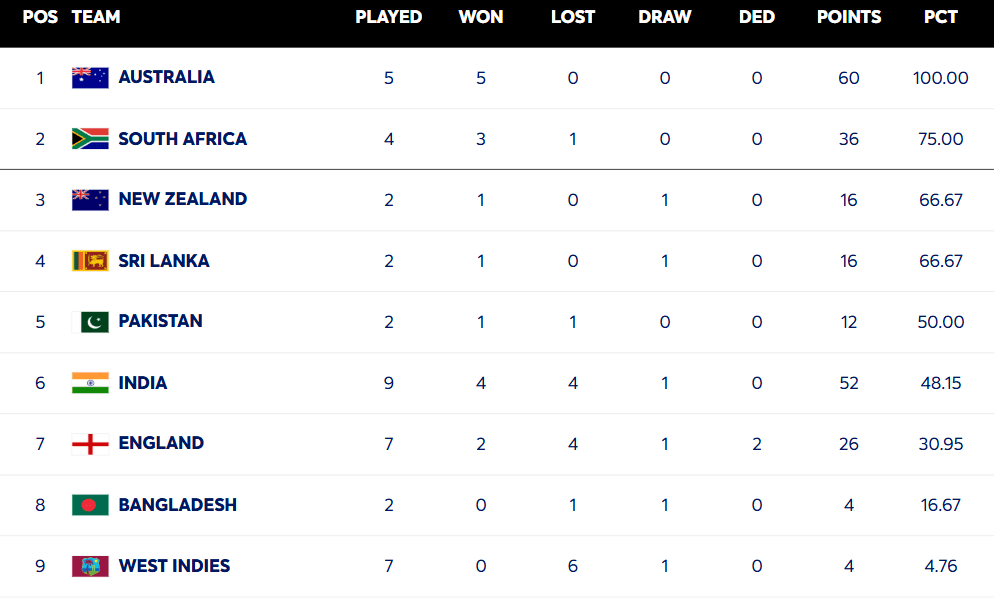Click the DED column header

(757, 17)
